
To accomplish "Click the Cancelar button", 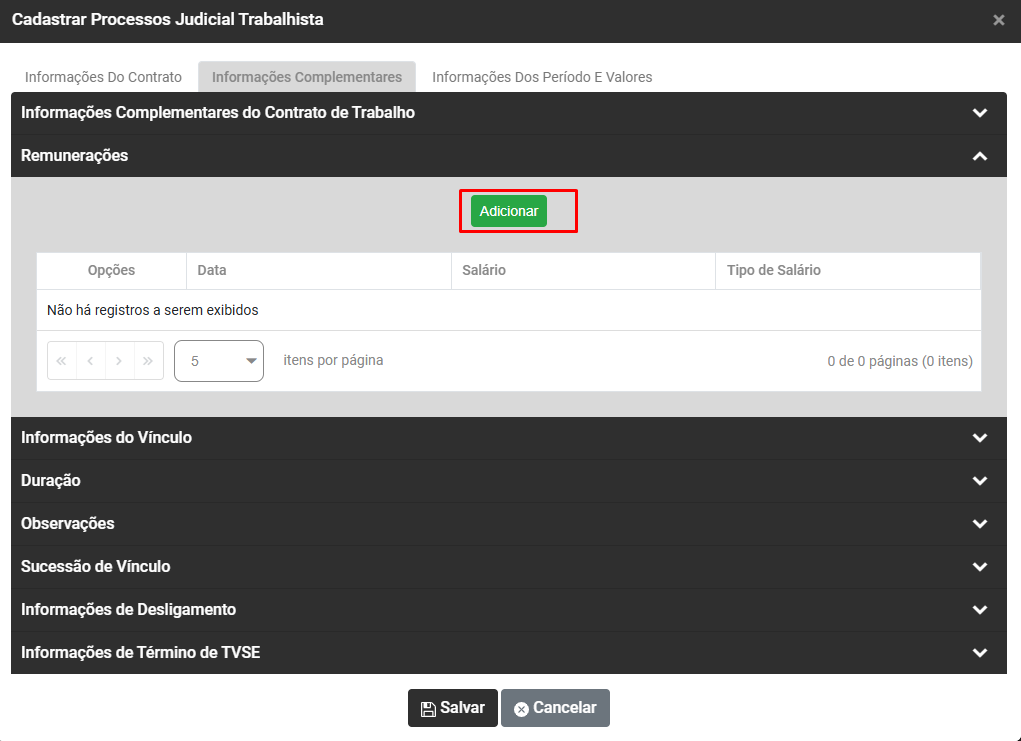I will [x=555, y=708].
